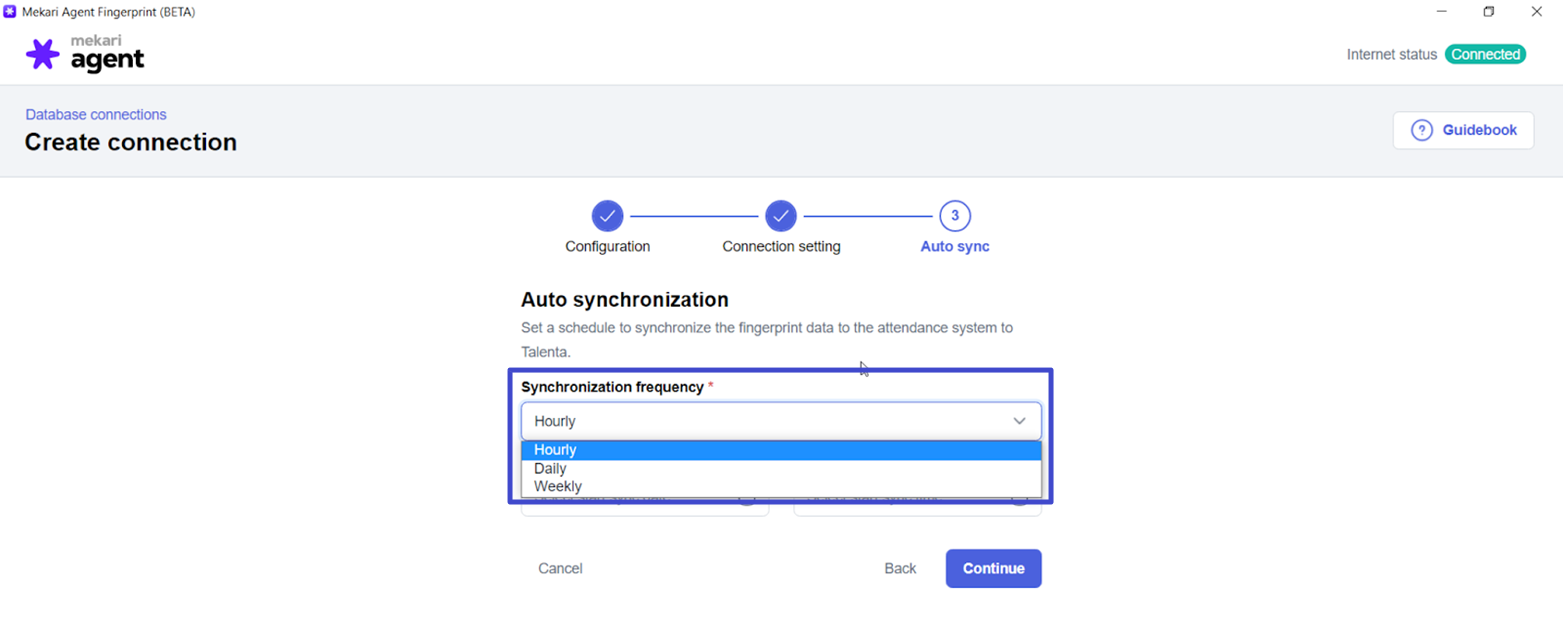Go Back to the previous step
The image size is (1563, 630).
point(900,568)
